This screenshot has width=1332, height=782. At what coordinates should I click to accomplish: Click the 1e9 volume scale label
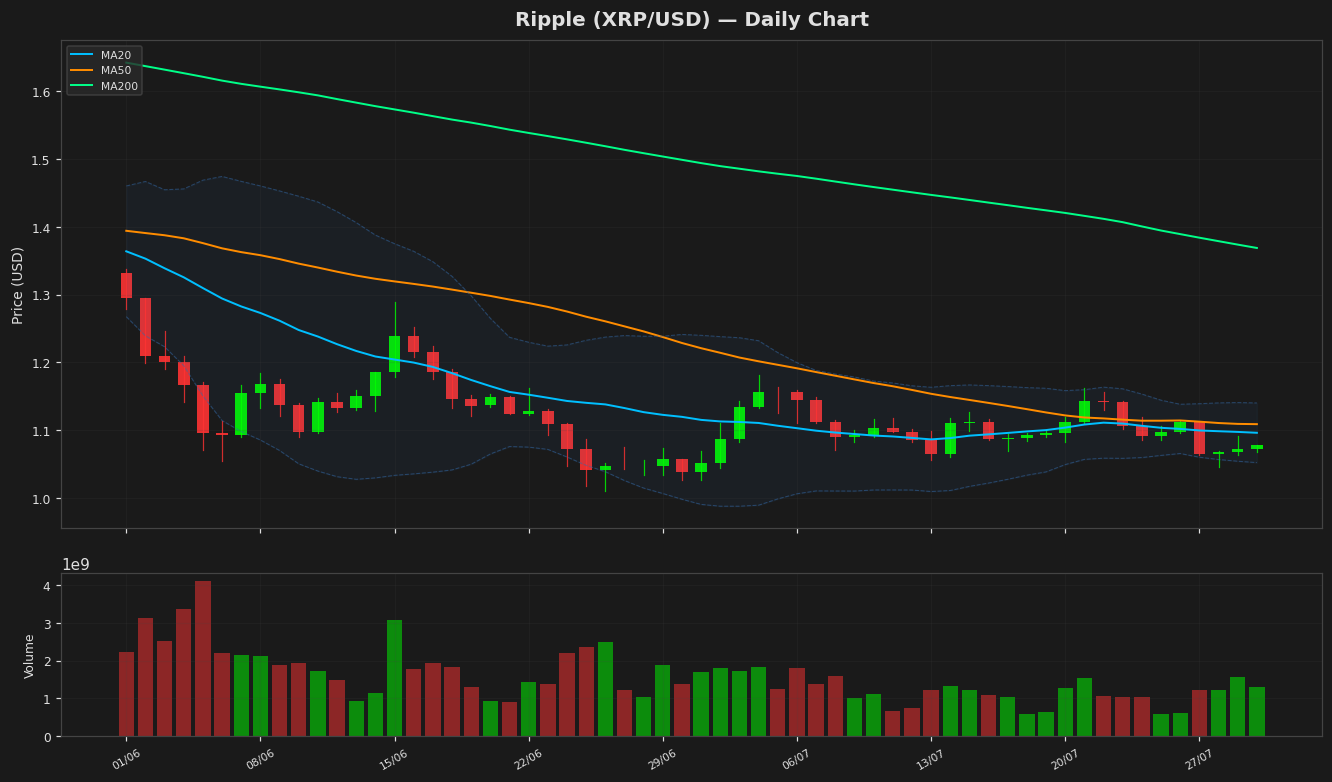click(x=76, y=565)
